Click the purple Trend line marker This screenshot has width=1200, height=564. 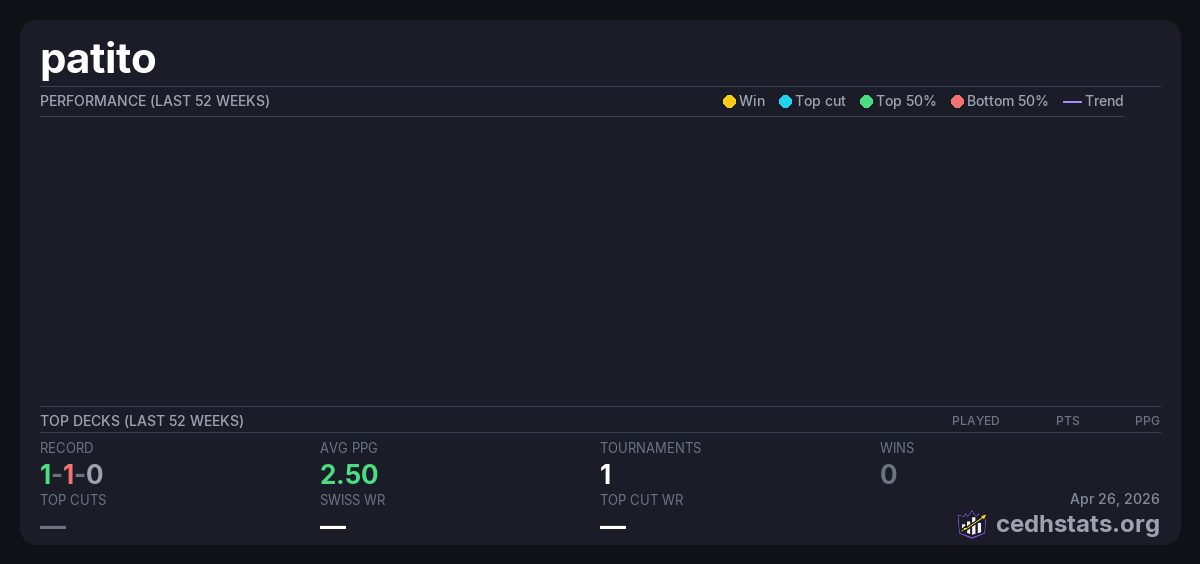click(1072, 101)
